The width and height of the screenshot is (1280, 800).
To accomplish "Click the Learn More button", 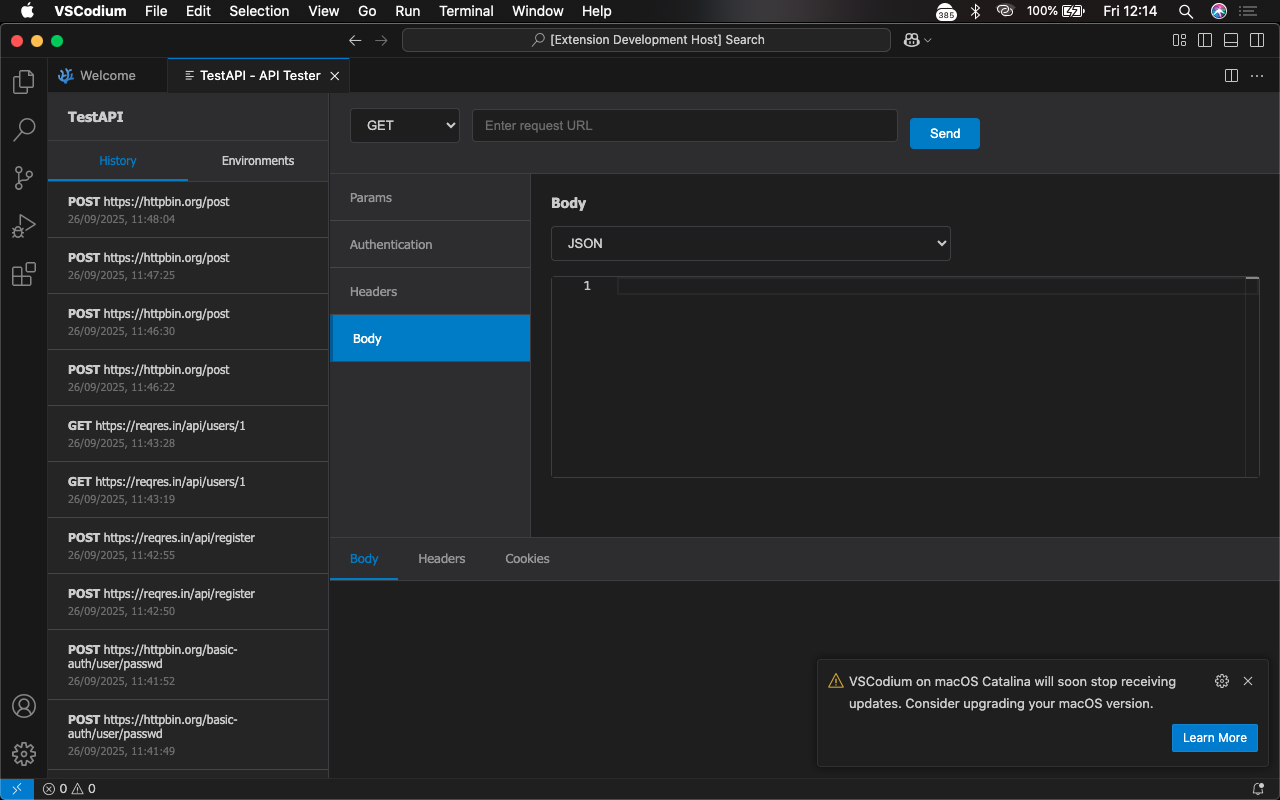I will tap(1215, 737).
